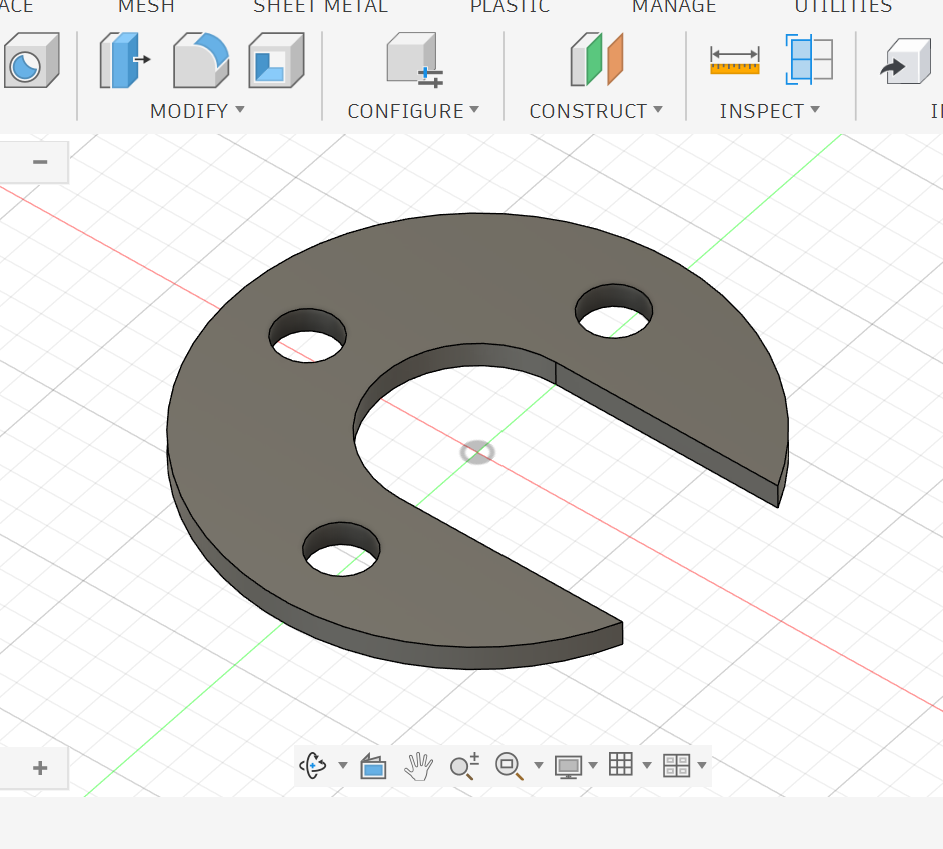Expand the Grid and Snaps arrow
This screenshot has width=943, height=849.
tap(647, 765)
